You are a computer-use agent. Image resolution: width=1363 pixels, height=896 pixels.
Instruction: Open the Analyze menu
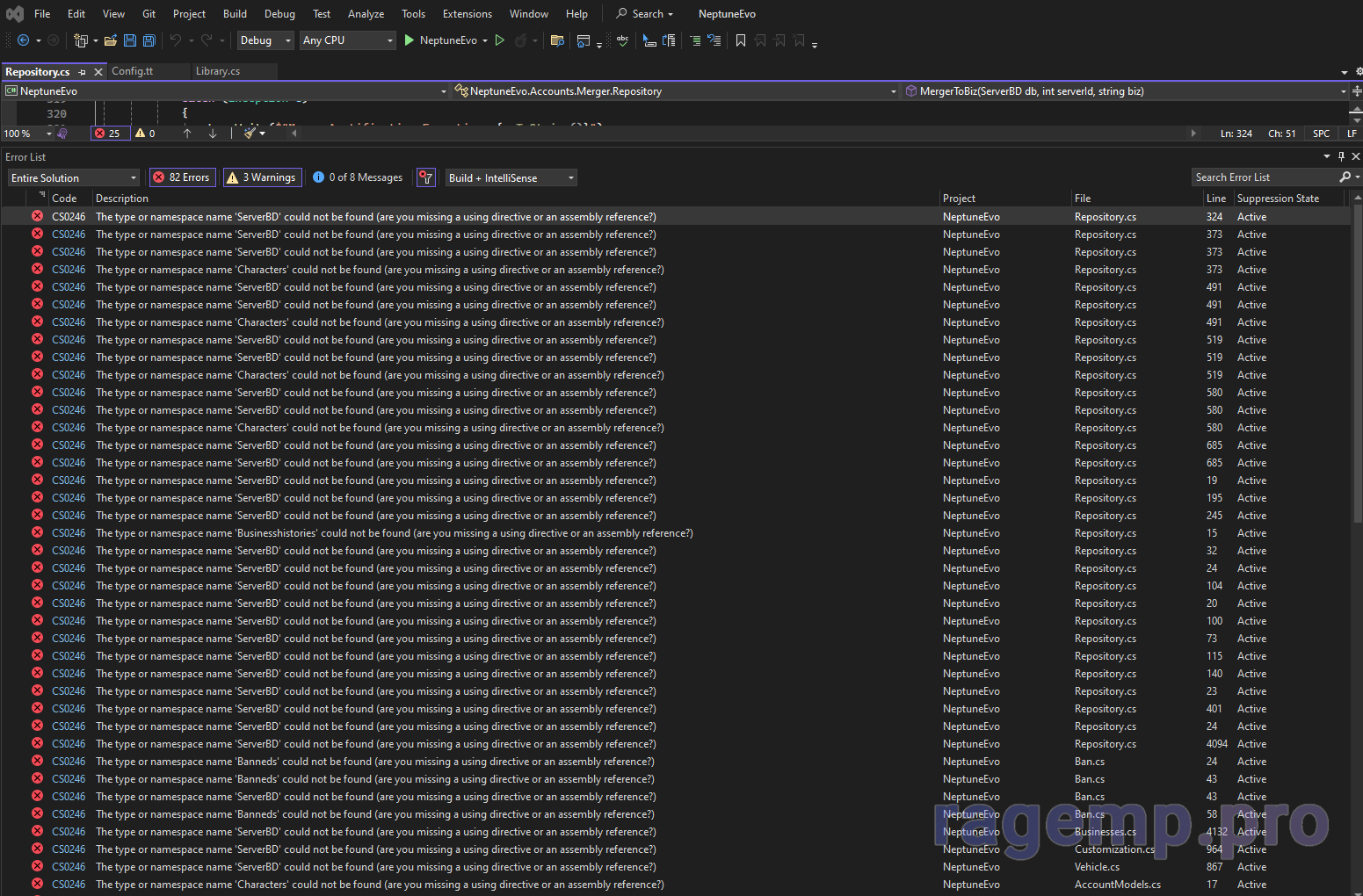point(366,14)
